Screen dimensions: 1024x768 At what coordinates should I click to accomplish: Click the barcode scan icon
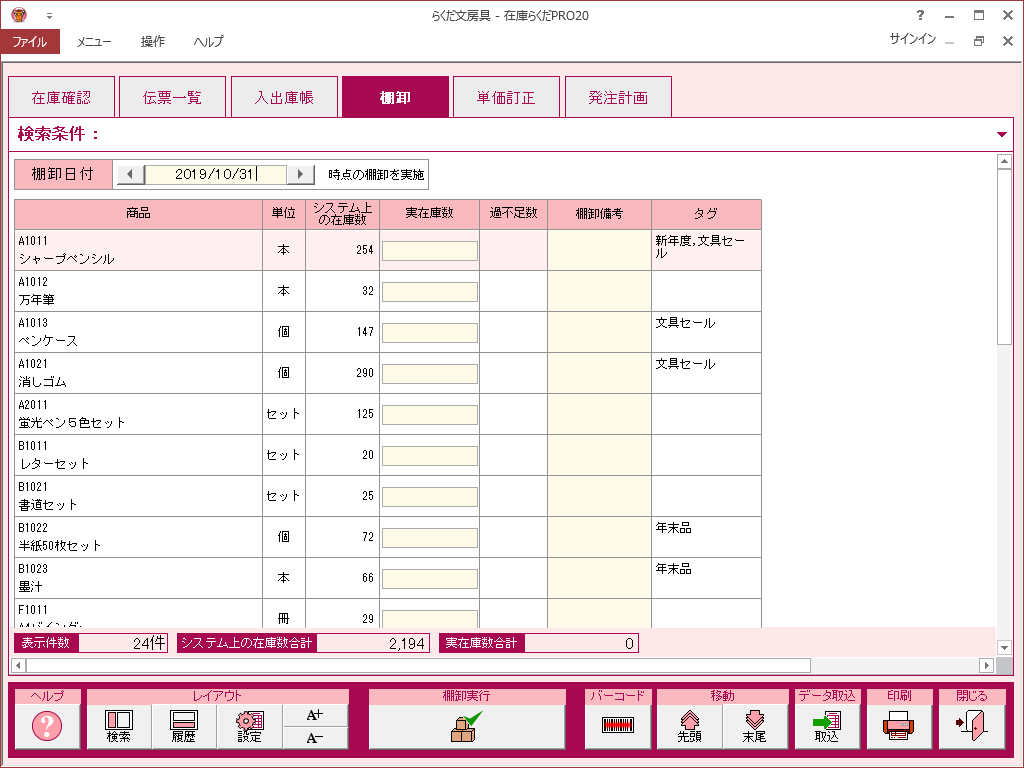point(618,726)
